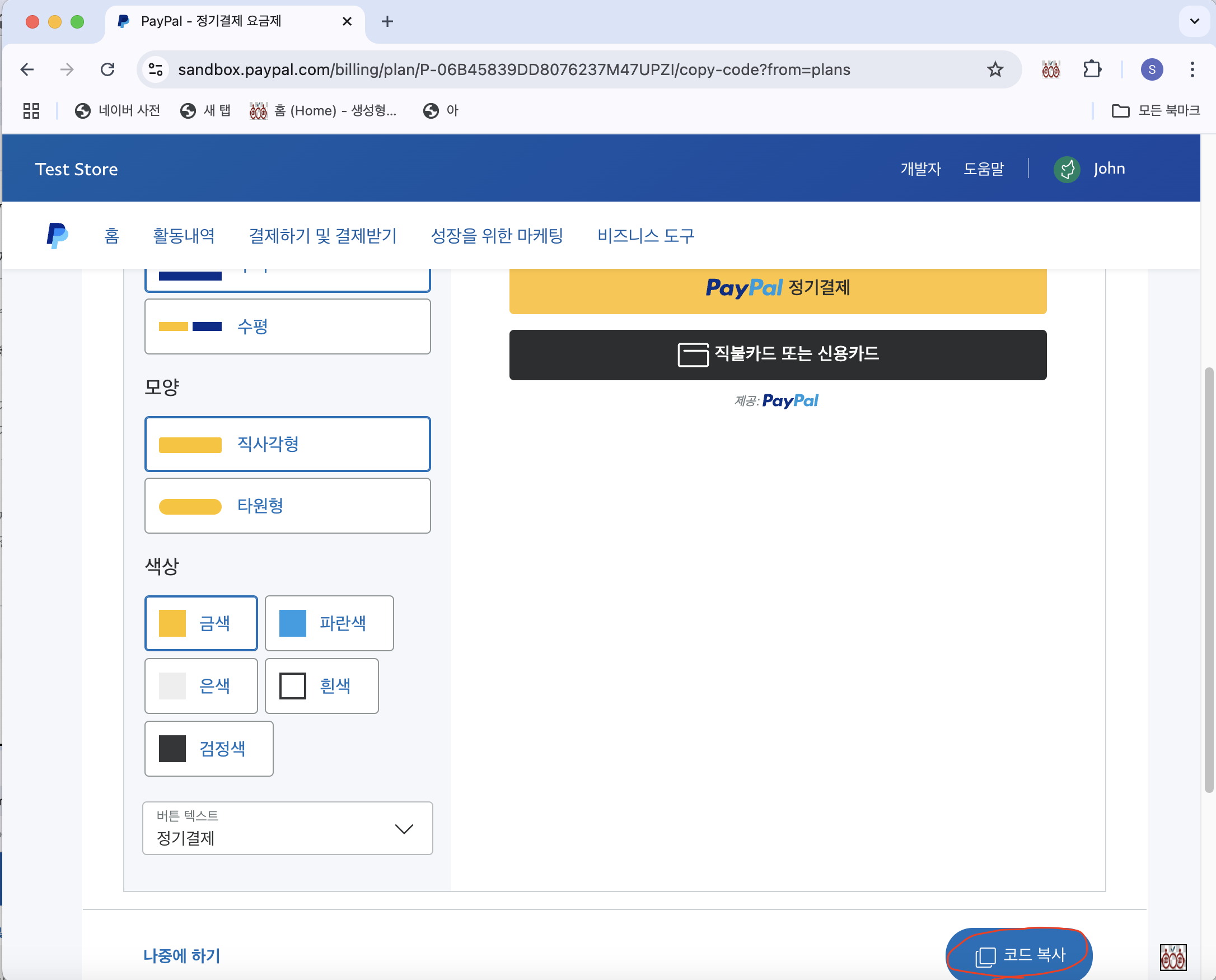
Task: Open a new browser tab with plus
Action: pyautogui.click(x=387, y=21)
